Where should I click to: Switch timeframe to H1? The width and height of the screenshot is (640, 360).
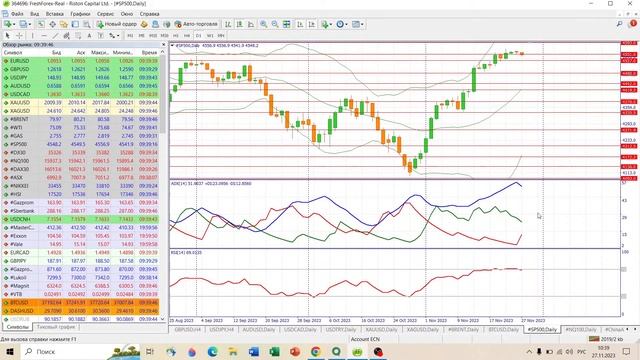pyautogui.click(x=176, y=36)
